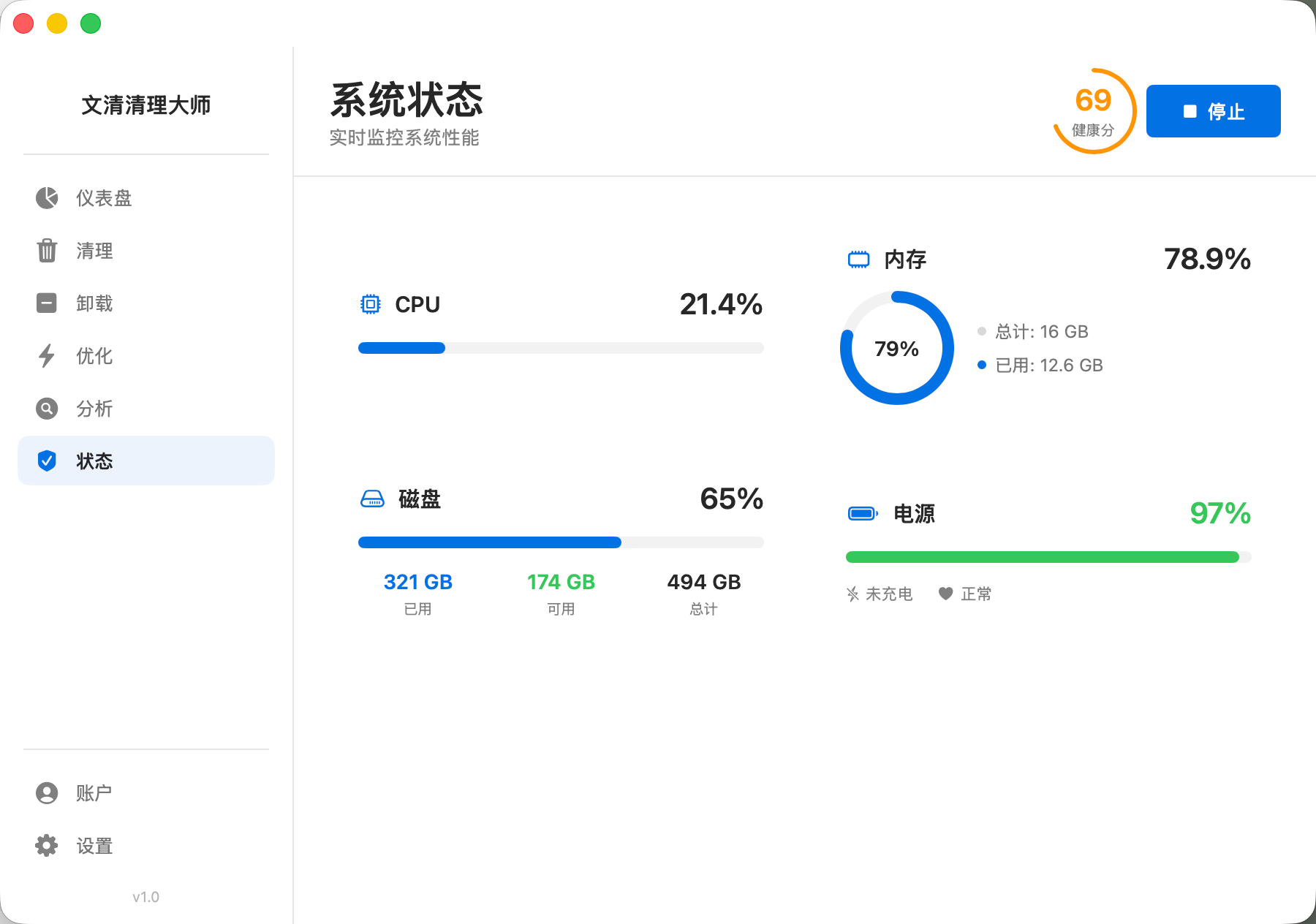This screenshot has width=1316, height=924.
Task: Click the battery icon beside 电源
Action: (x=863, y=514)
